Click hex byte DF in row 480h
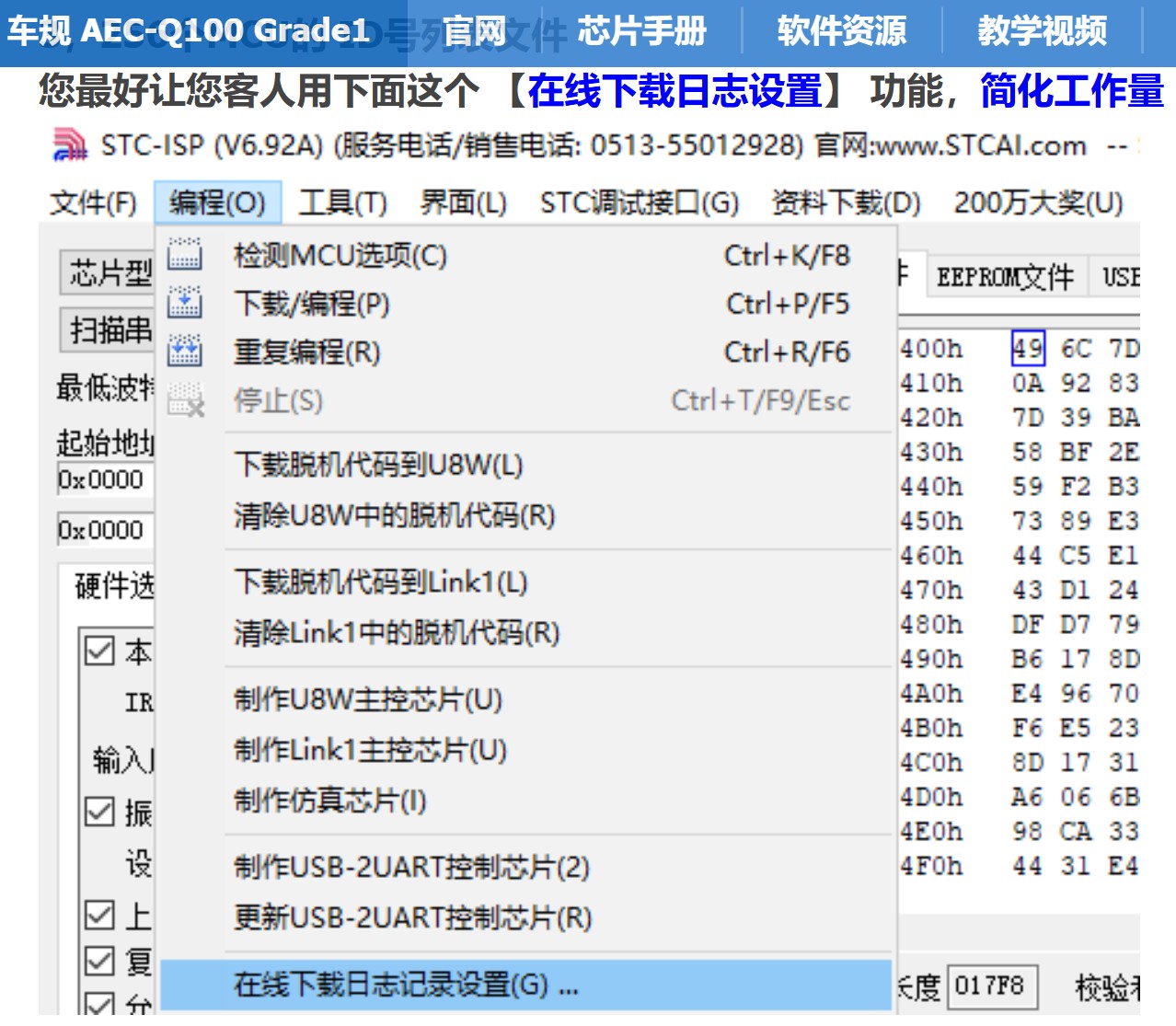The image size is (1176, 1026). tap(1028, 624)
